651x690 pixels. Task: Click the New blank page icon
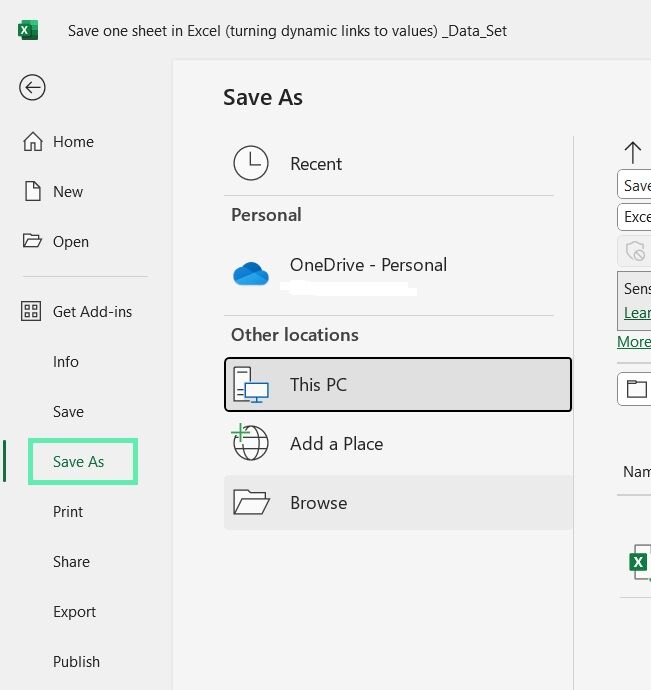[x=33, y=191]
